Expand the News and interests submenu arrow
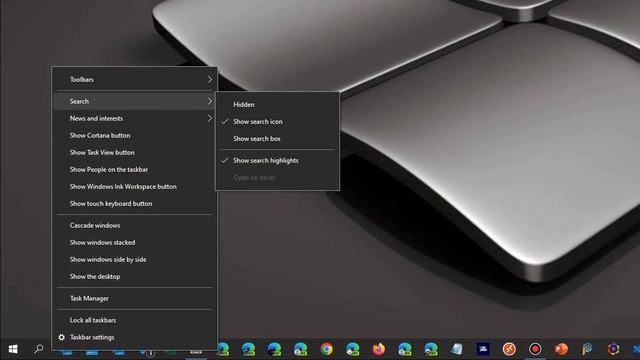This screenshot has width=640, height=360. [x=210, y=118]
